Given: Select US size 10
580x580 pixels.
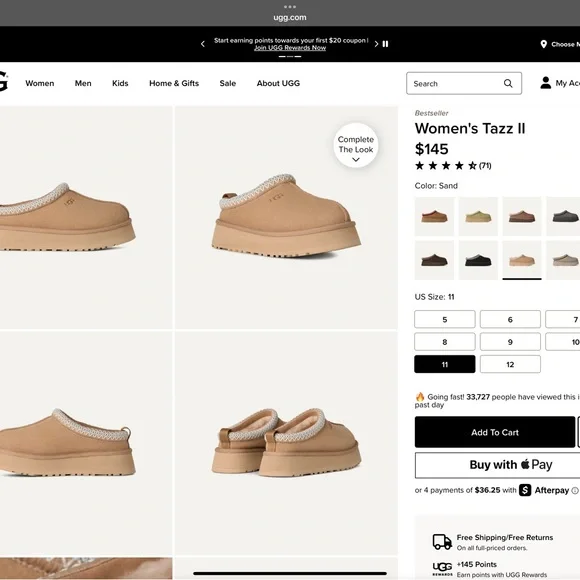Looking at the screenshot, I should click(563, 342).
